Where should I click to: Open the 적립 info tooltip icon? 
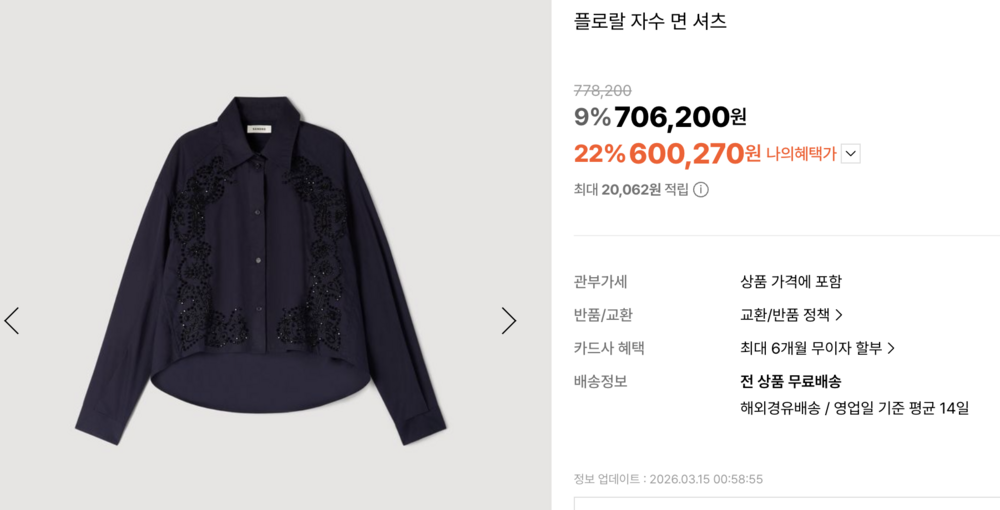click(701, 190)
